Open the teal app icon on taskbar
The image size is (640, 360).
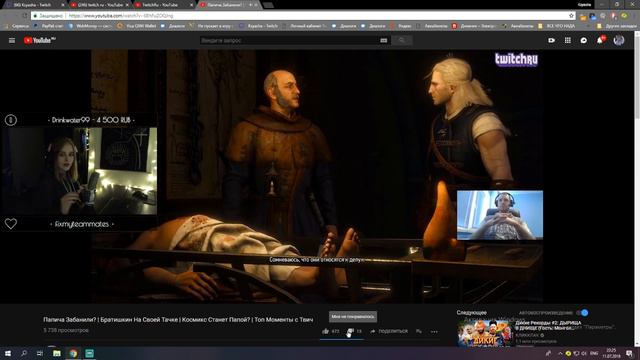tap(90, 353)
